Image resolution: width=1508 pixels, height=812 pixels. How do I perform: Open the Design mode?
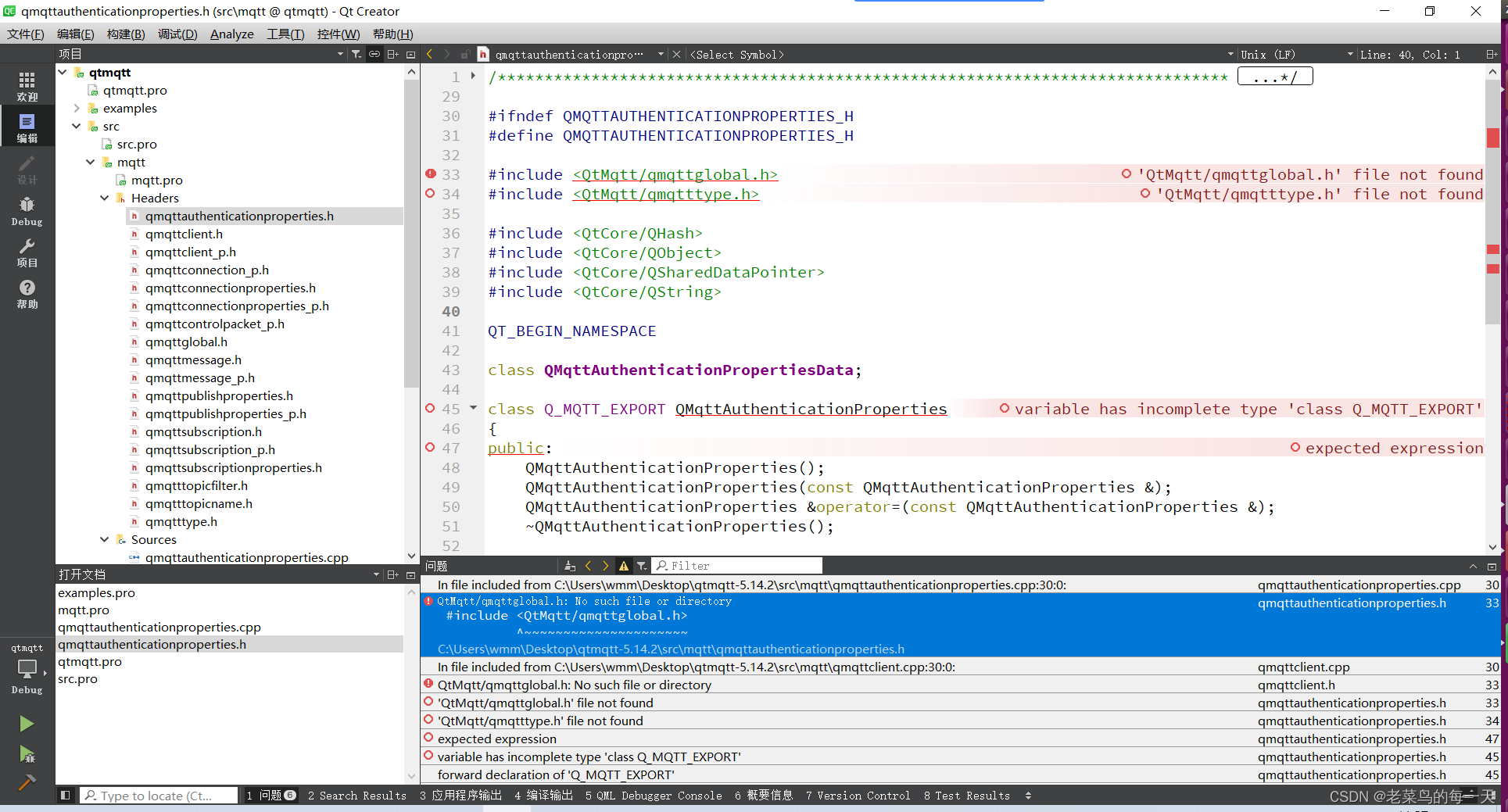27,169
